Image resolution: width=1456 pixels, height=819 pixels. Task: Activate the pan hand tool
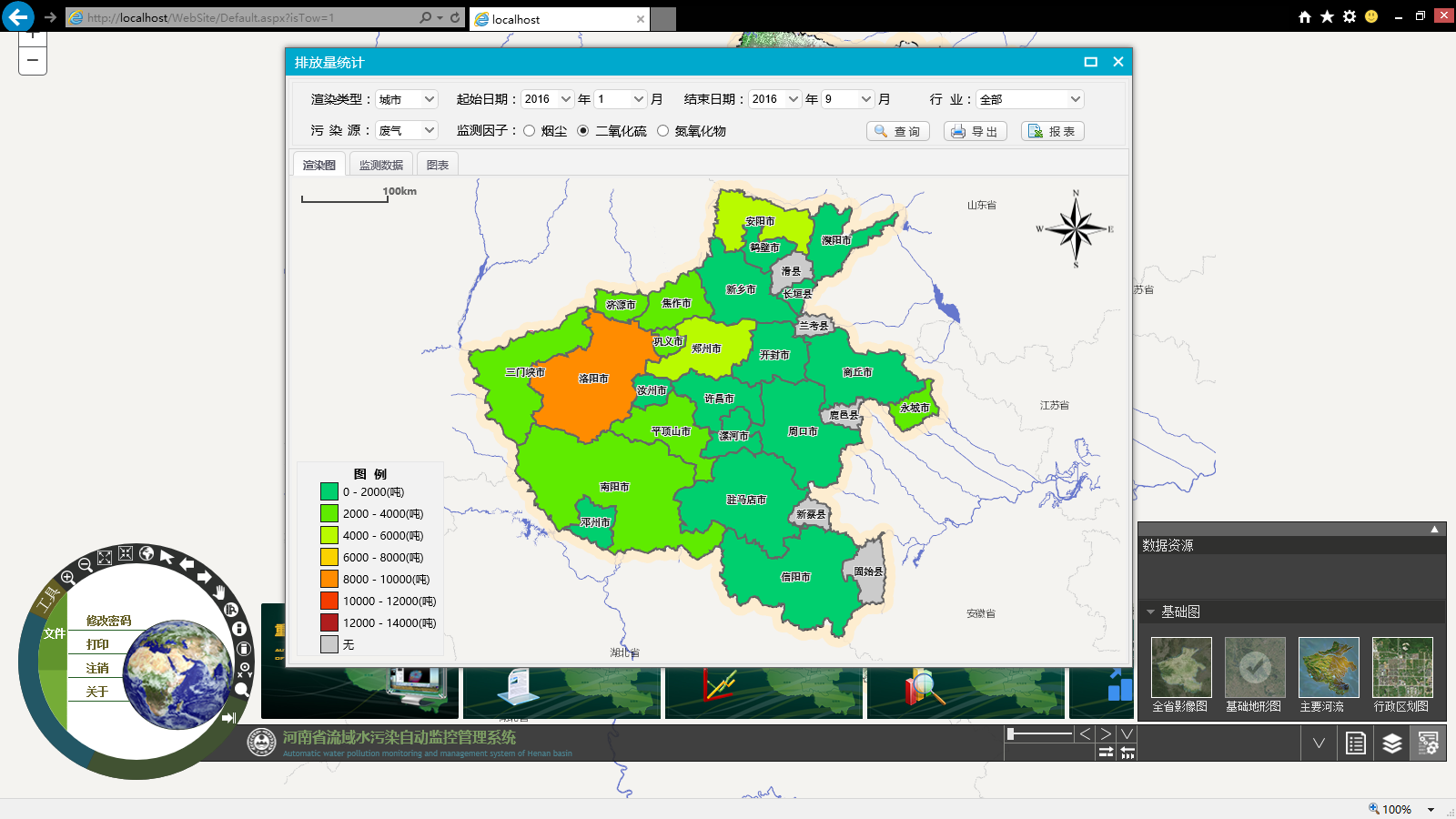219,592
